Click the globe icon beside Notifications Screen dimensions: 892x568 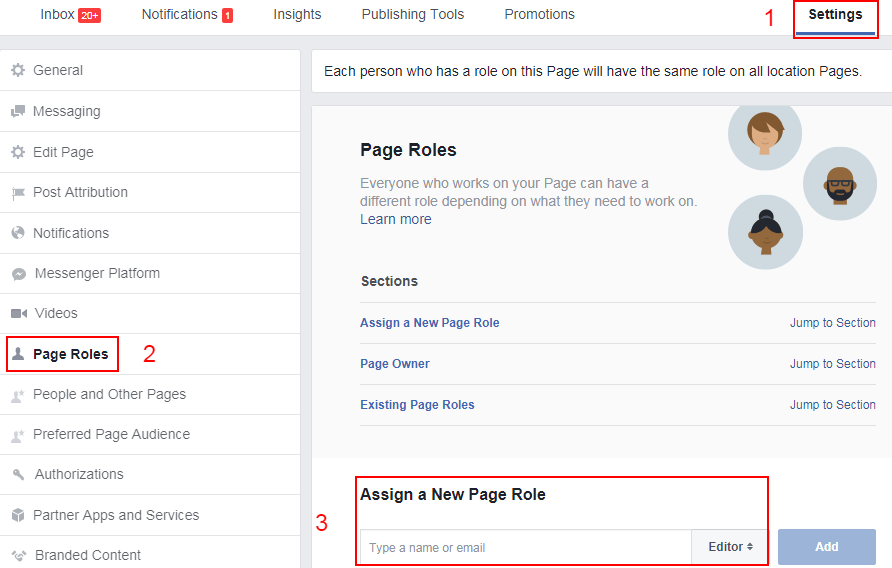click(x=17, y=233)
